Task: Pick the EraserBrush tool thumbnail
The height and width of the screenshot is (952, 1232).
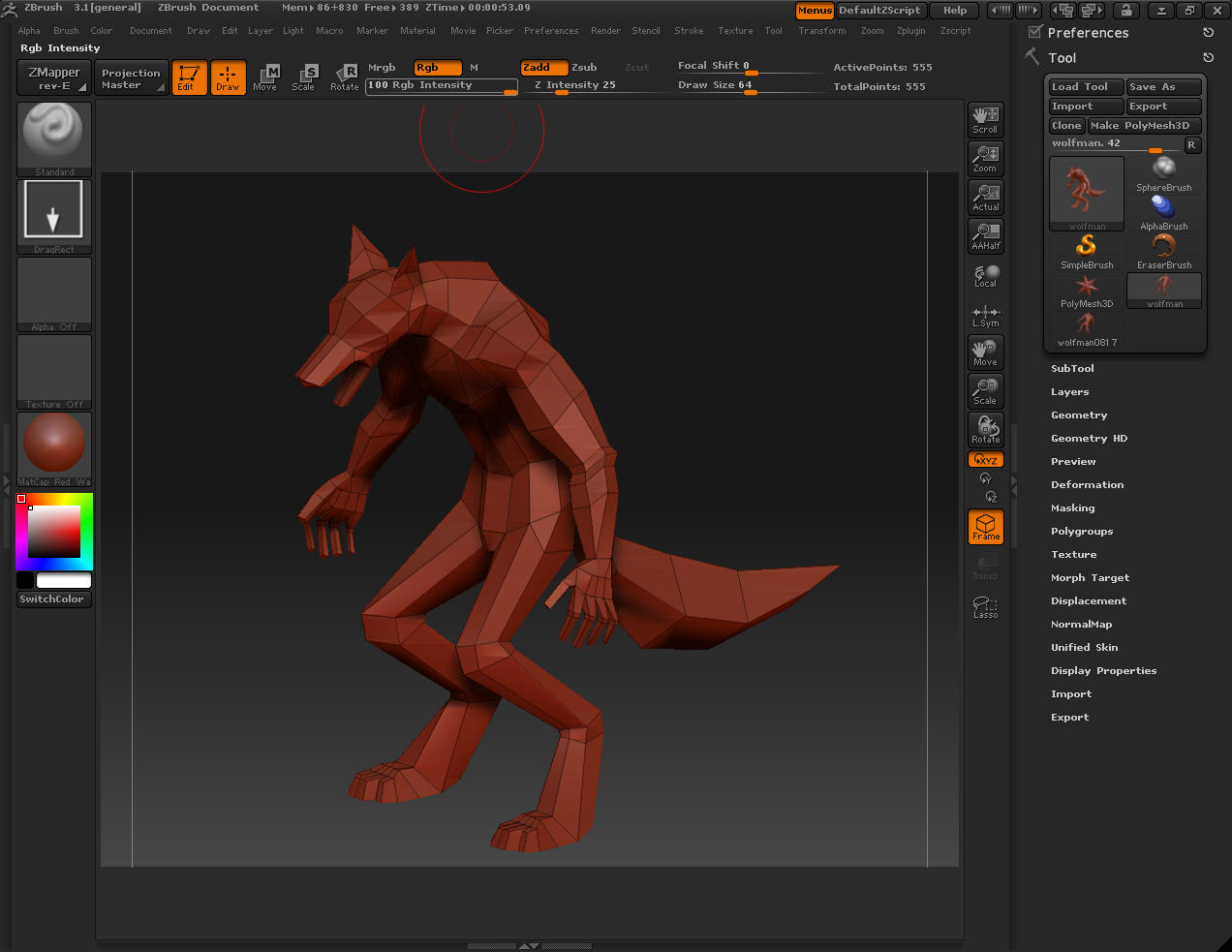Action: click(1163, 251)
